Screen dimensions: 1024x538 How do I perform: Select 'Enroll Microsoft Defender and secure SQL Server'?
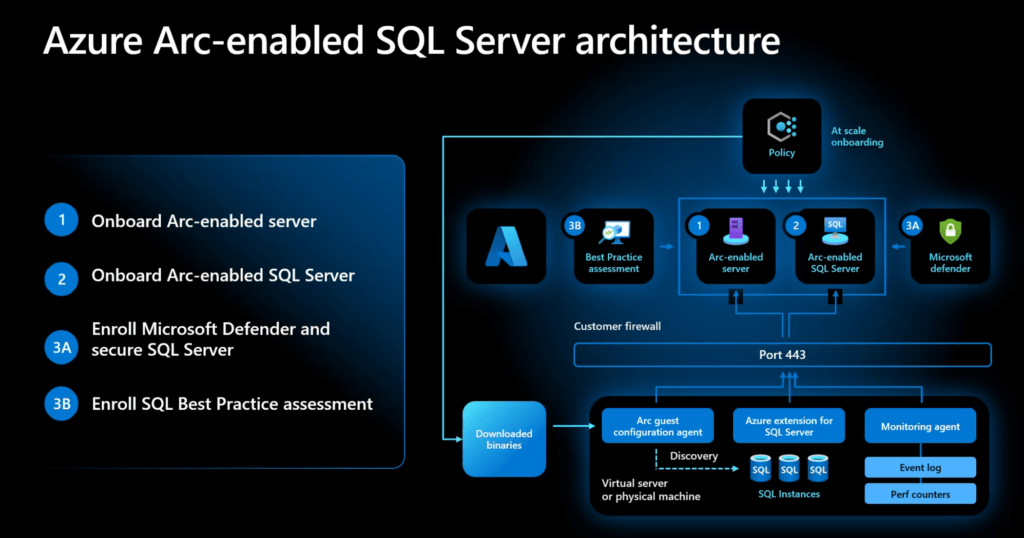(210, 339)
